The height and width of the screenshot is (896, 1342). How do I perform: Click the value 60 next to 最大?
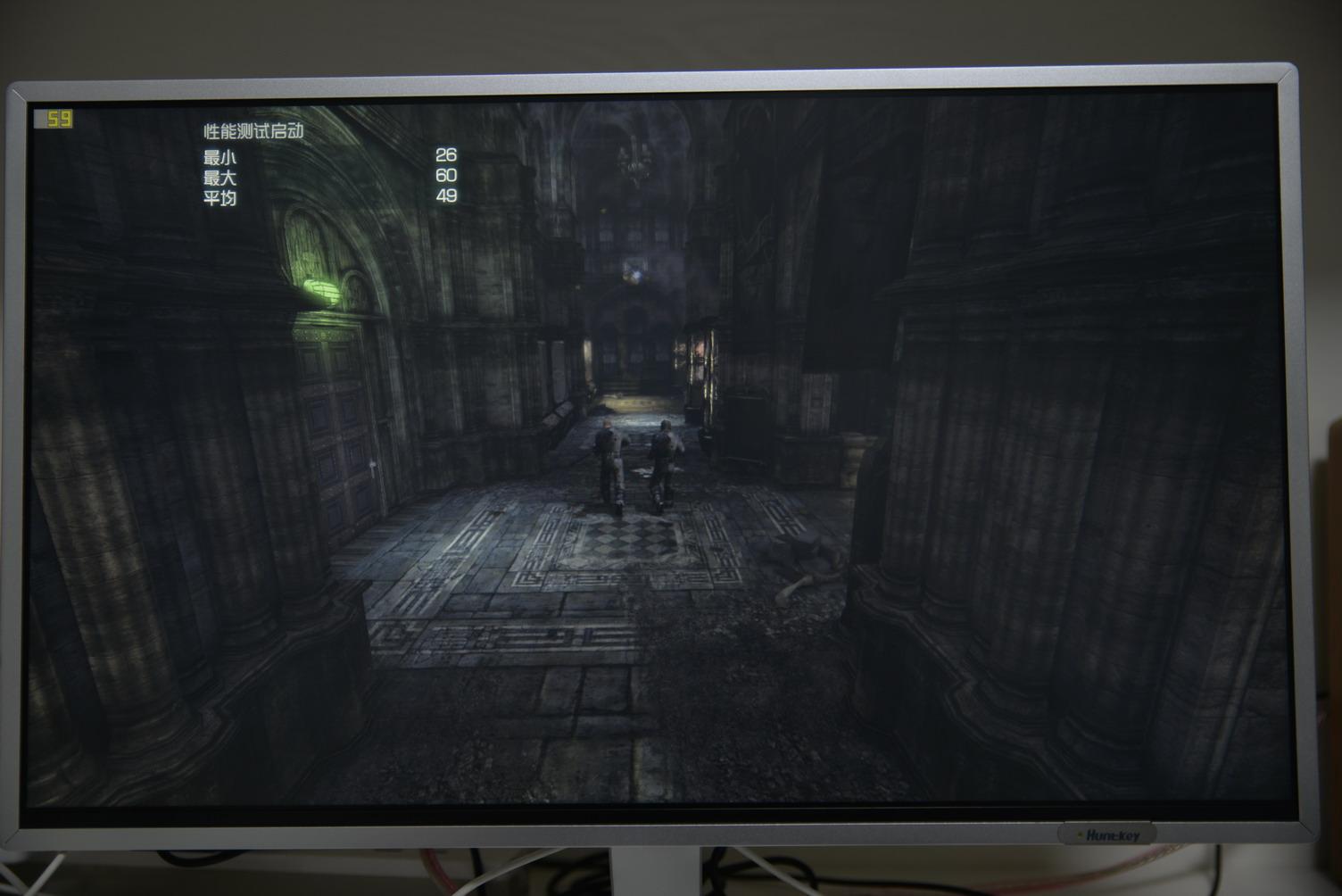(446, 178)
